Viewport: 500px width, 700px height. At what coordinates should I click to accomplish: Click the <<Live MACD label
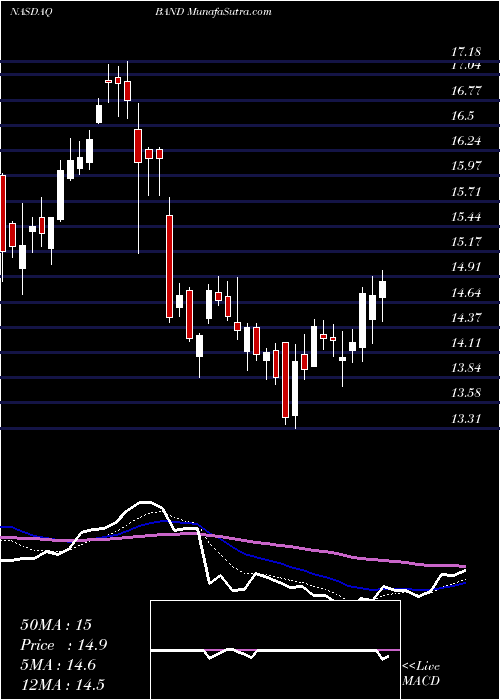421,673
